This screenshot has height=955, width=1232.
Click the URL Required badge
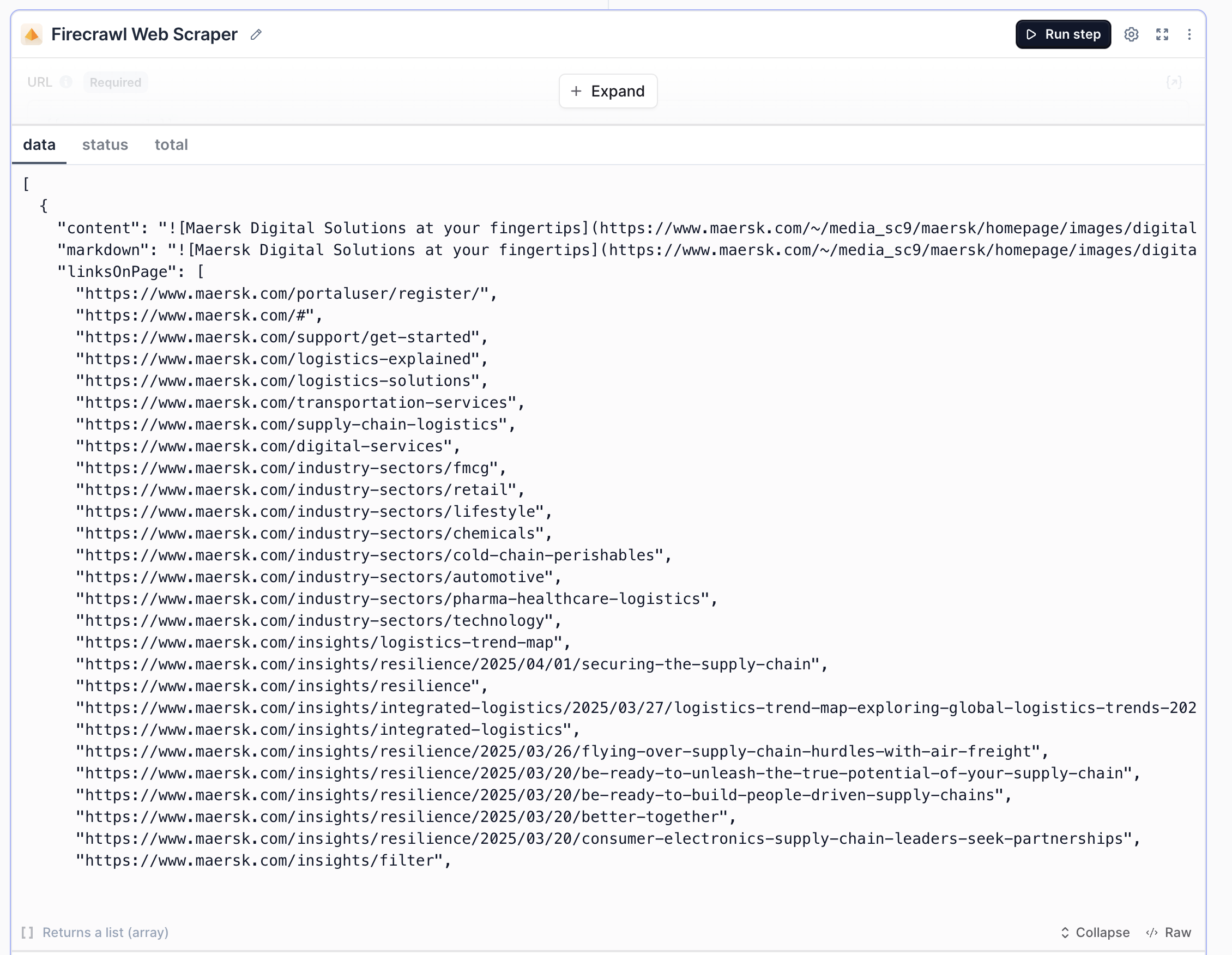point(115,82)
